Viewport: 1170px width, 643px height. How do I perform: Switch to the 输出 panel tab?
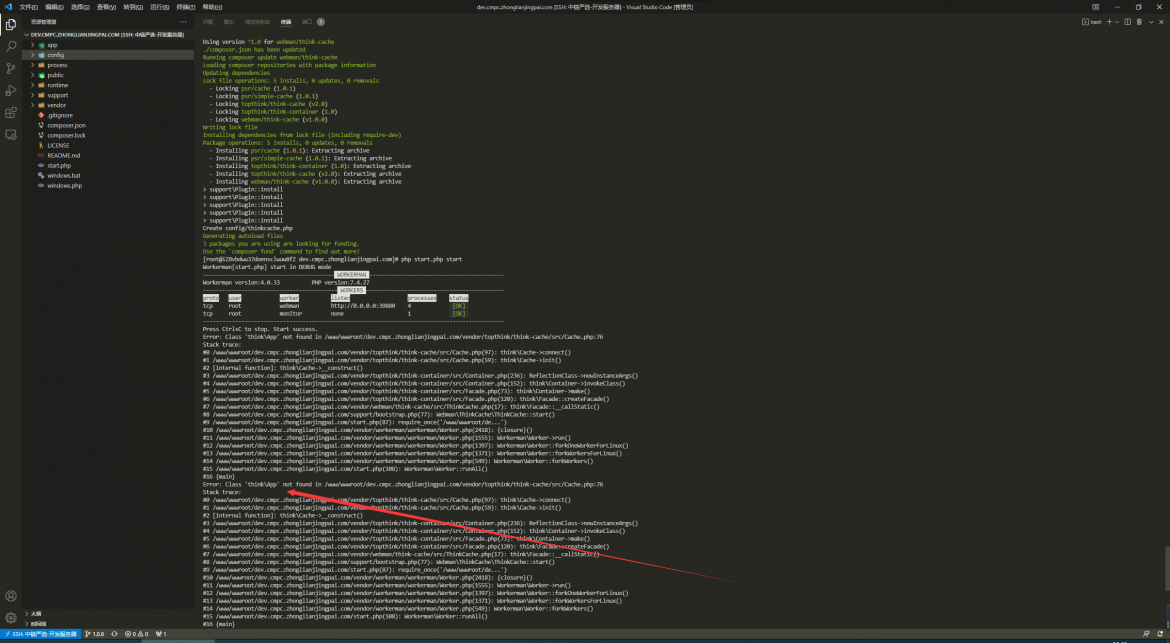229,22
